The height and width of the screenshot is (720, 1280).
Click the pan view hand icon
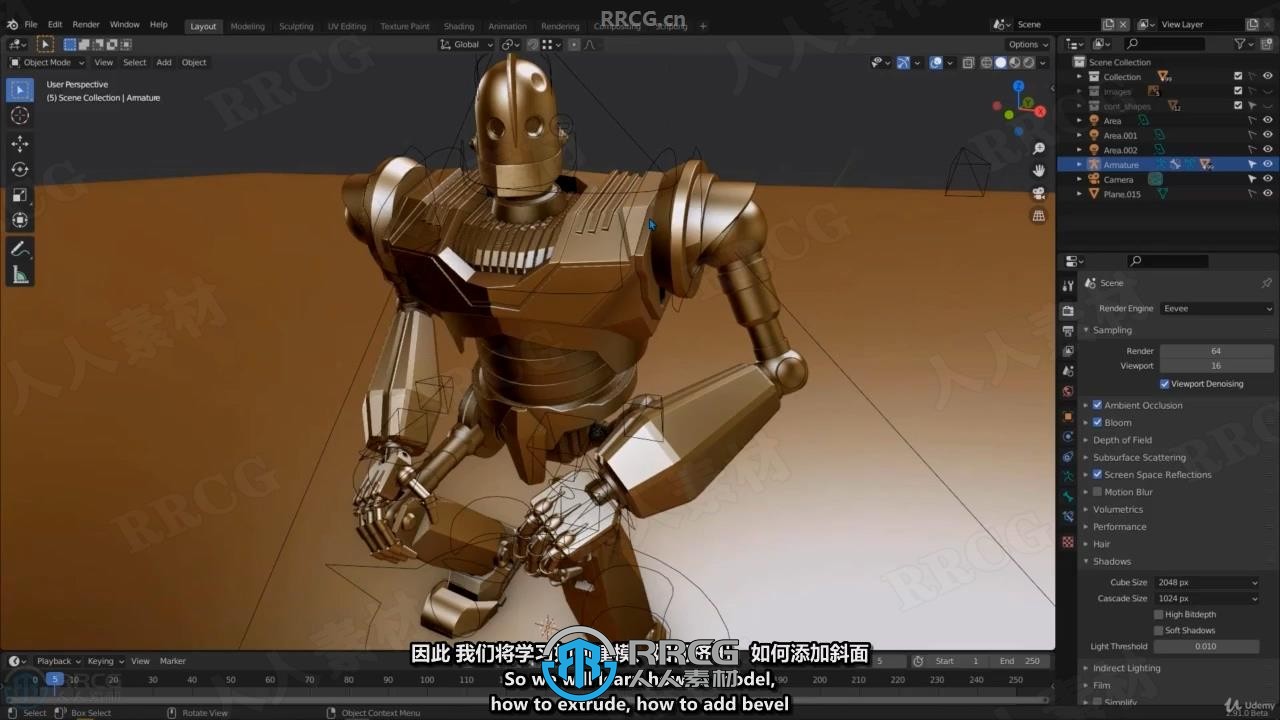tap(1039, 170)
